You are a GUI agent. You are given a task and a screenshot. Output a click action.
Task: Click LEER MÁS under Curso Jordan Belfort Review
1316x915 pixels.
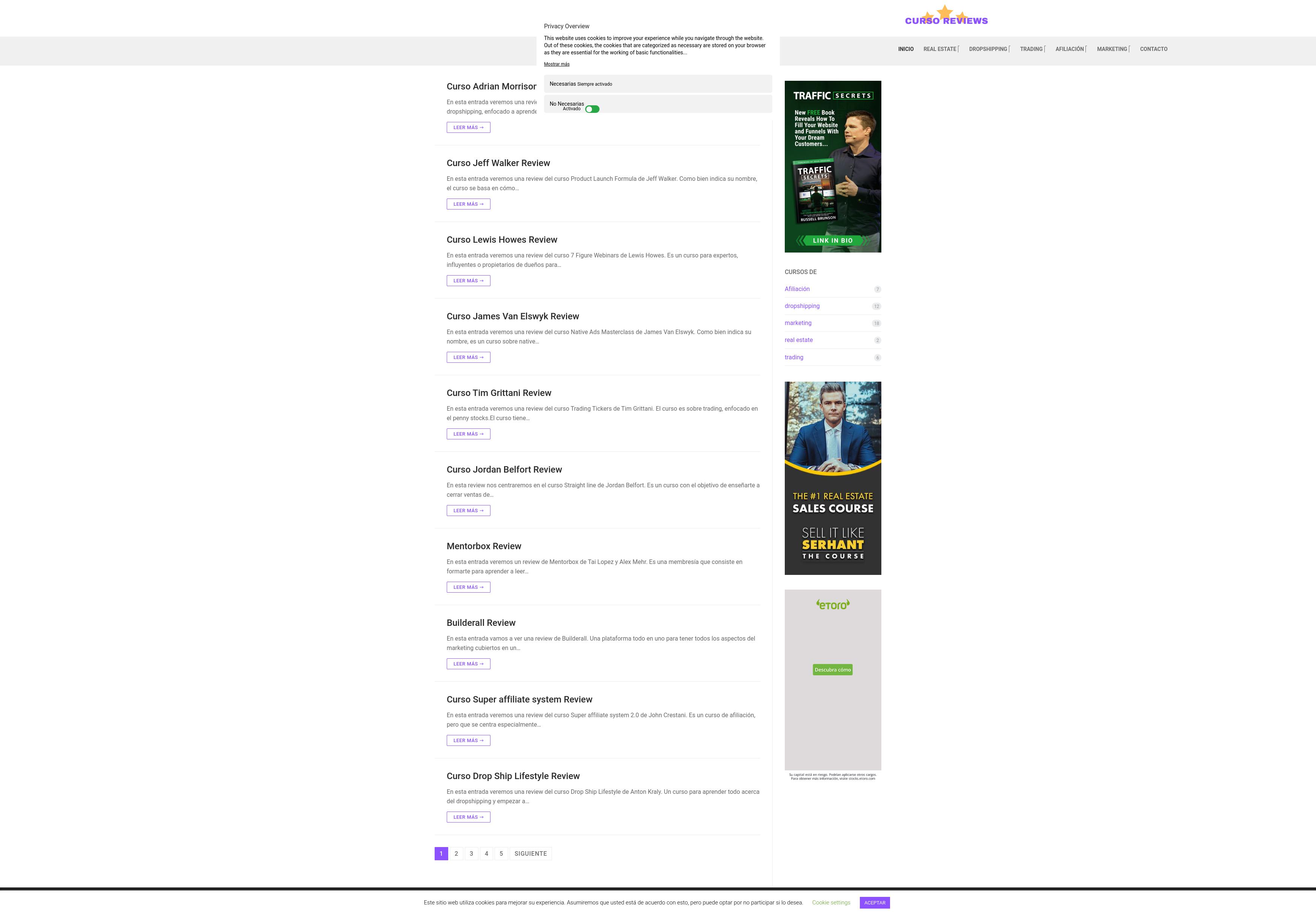(468, 511)
